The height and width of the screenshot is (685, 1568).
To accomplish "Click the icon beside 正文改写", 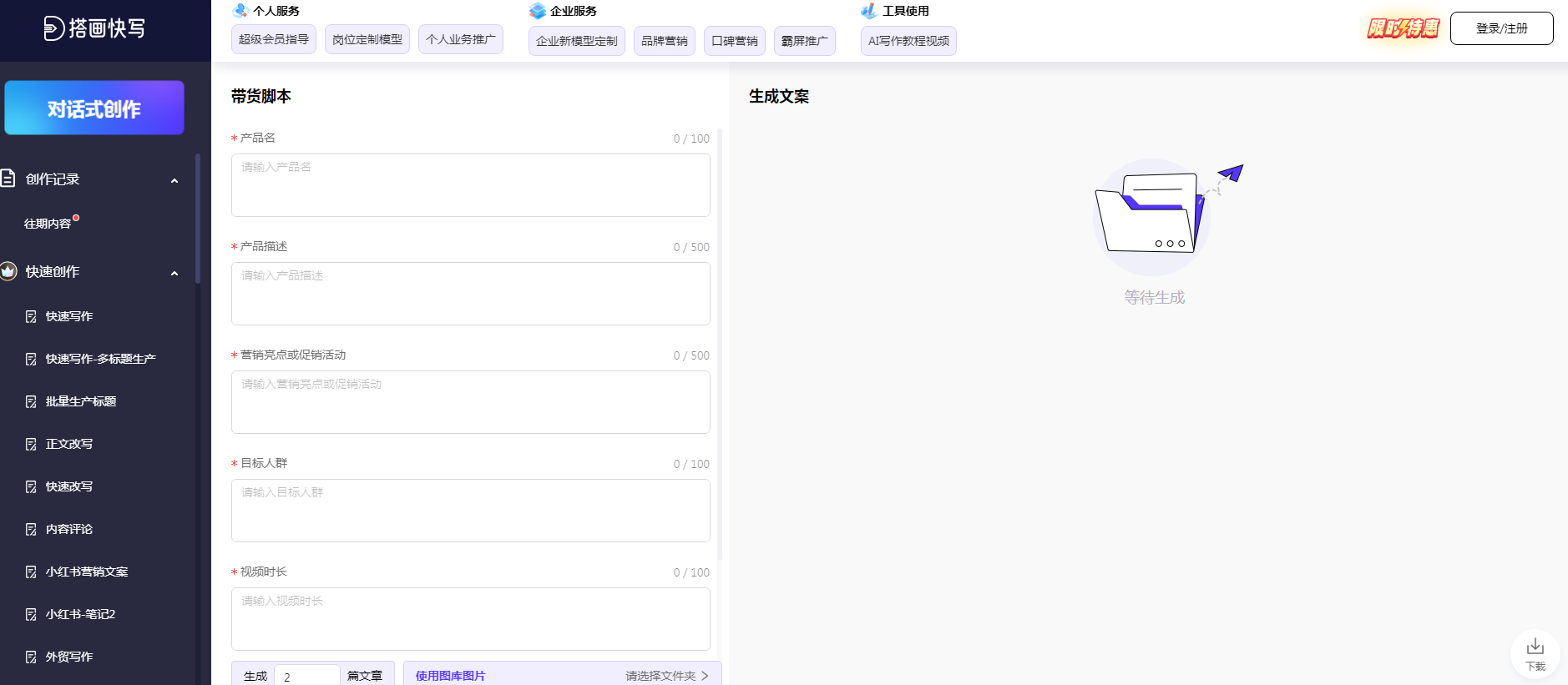I will click(x=31, y=444).
